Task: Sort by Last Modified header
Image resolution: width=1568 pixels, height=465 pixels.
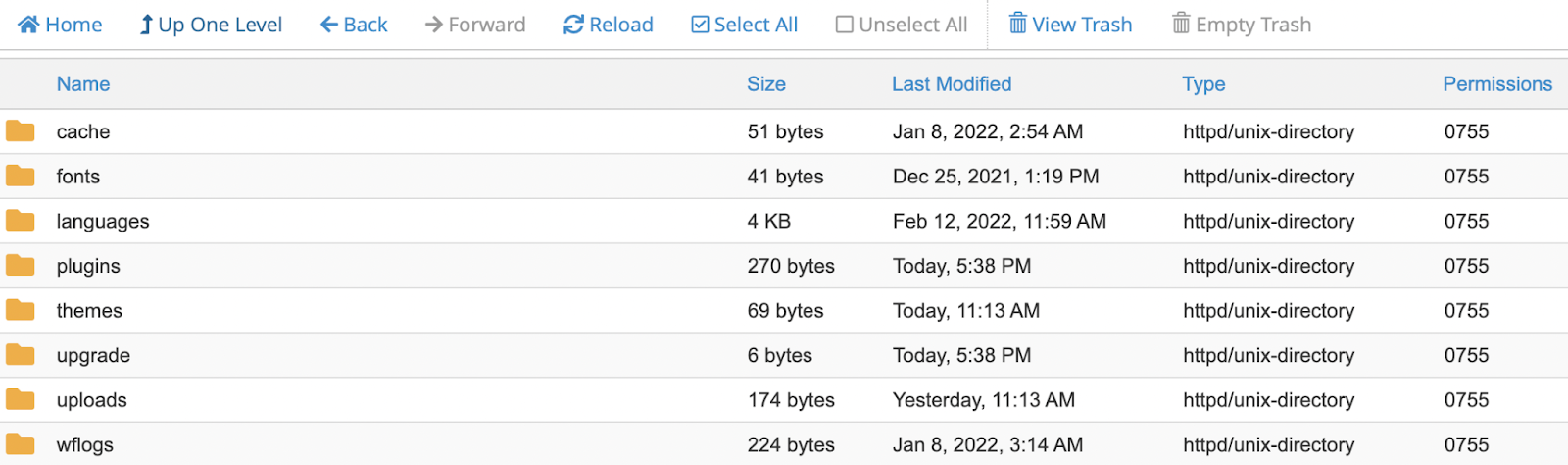Action: click(x=952, y=84)
